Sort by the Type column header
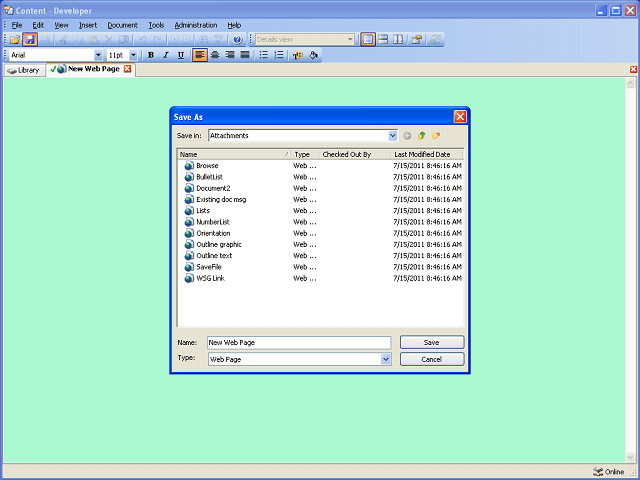 [304, 154]
